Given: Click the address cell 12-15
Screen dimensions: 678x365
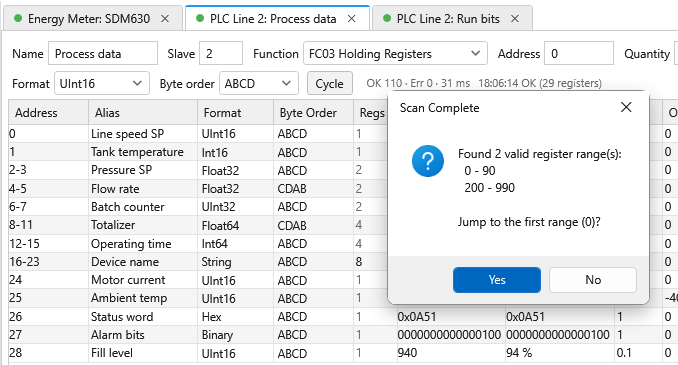Looking at the screenshot, I should 48,244.
